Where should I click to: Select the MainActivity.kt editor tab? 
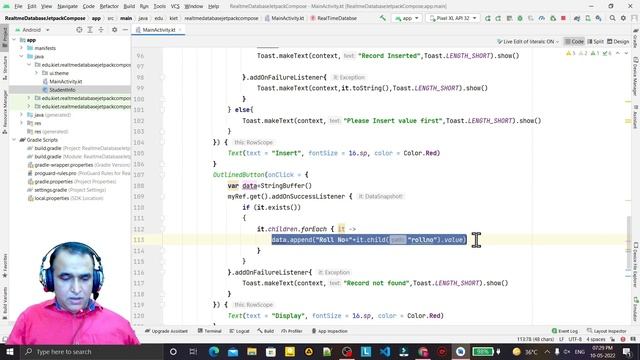[x=158, y=30]
